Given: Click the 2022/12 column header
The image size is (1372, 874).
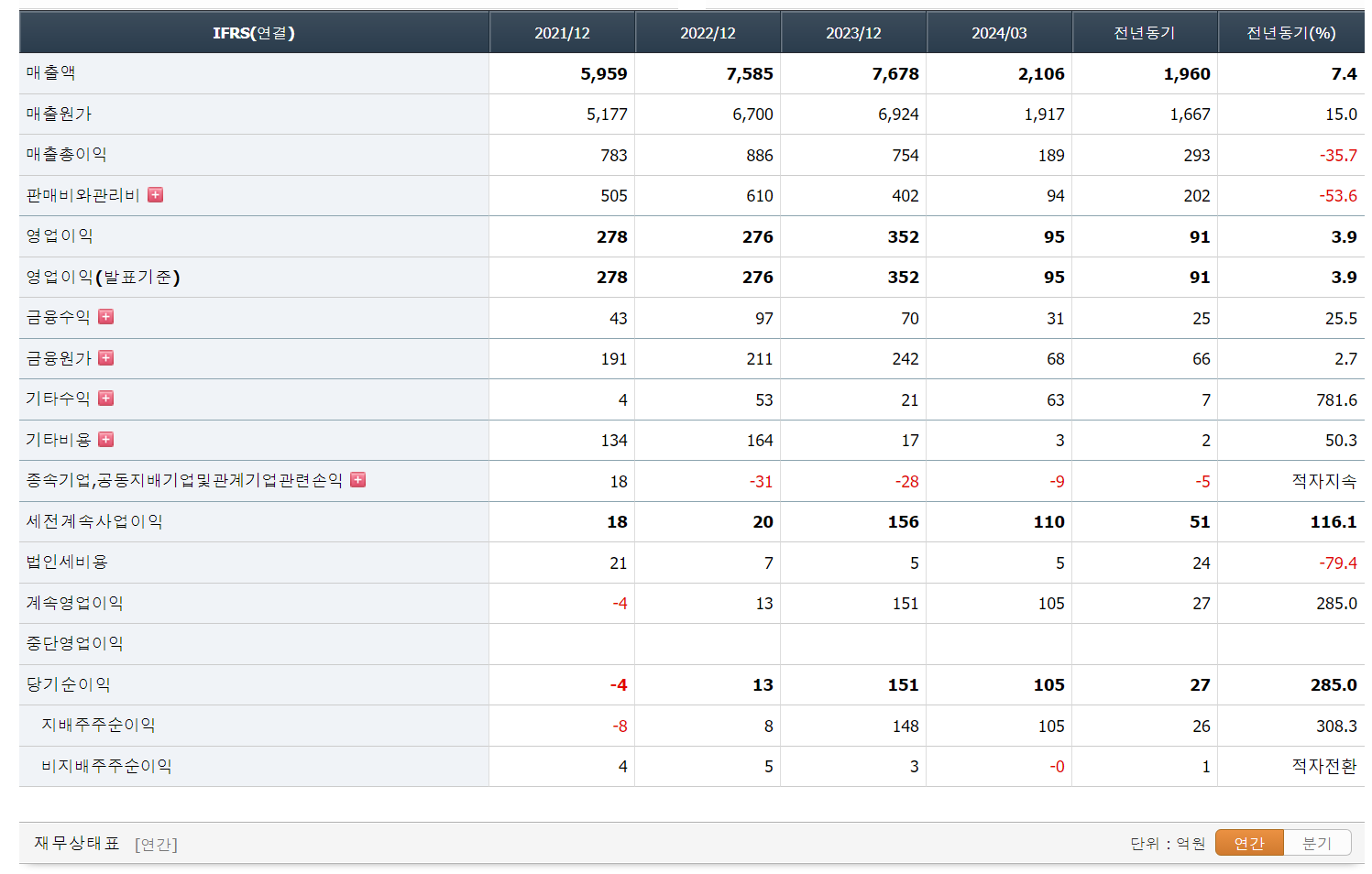Looking at the screenshot, I should click(x=708, y=33).
